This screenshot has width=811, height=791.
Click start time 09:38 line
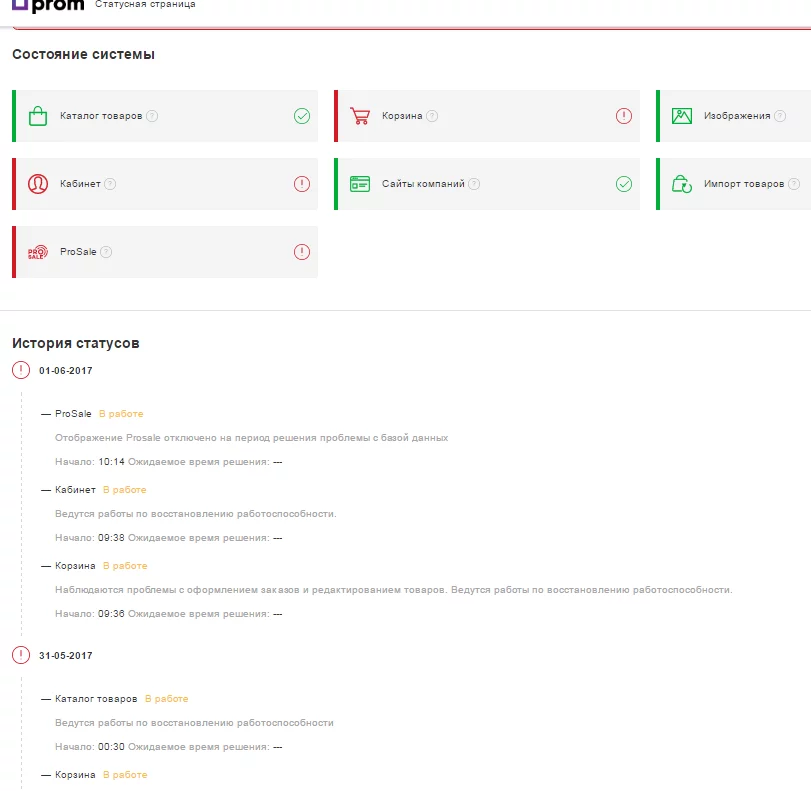(x=169, y=538)
